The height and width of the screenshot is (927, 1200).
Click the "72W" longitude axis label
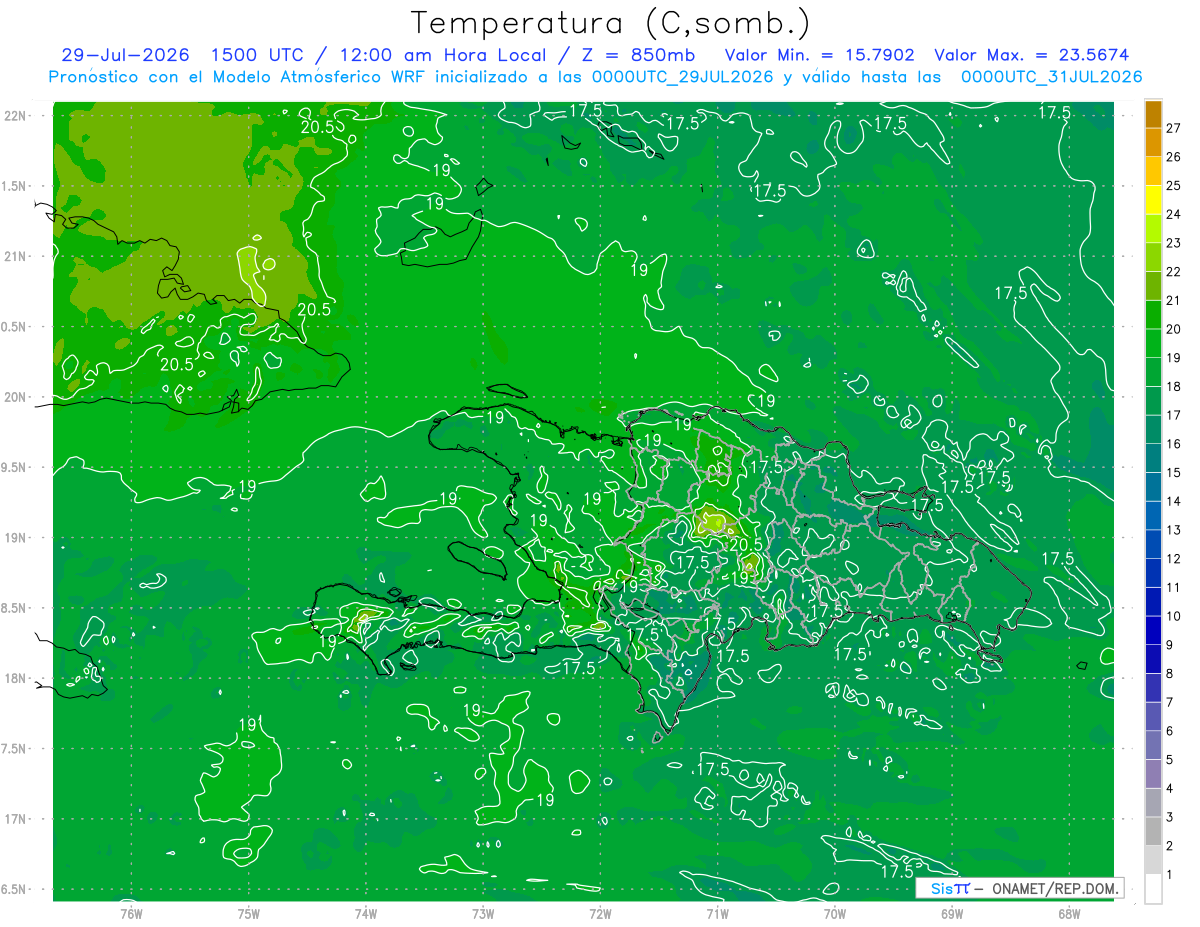600,913
